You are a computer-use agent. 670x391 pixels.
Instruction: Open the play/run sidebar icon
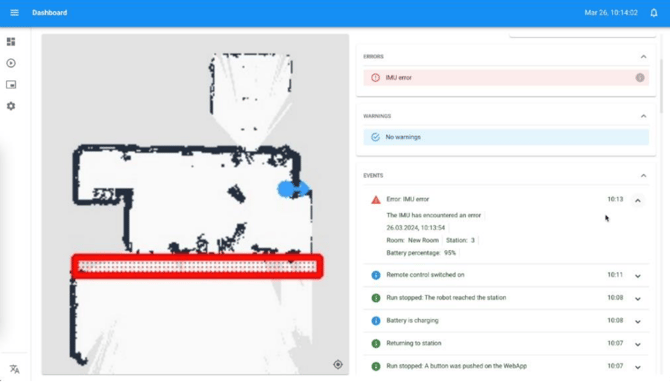click(x=11, y=63)
